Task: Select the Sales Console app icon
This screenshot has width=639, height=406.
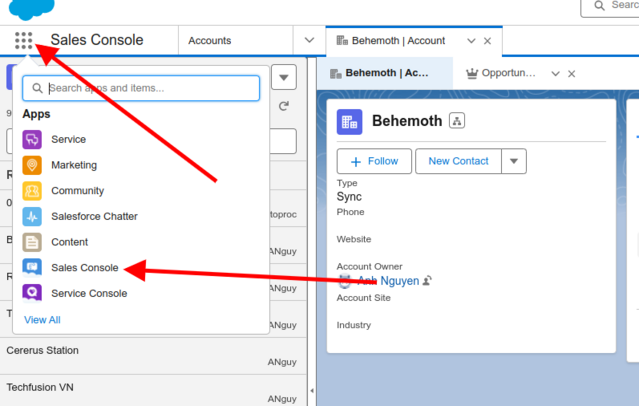Action: coord(32,268)
